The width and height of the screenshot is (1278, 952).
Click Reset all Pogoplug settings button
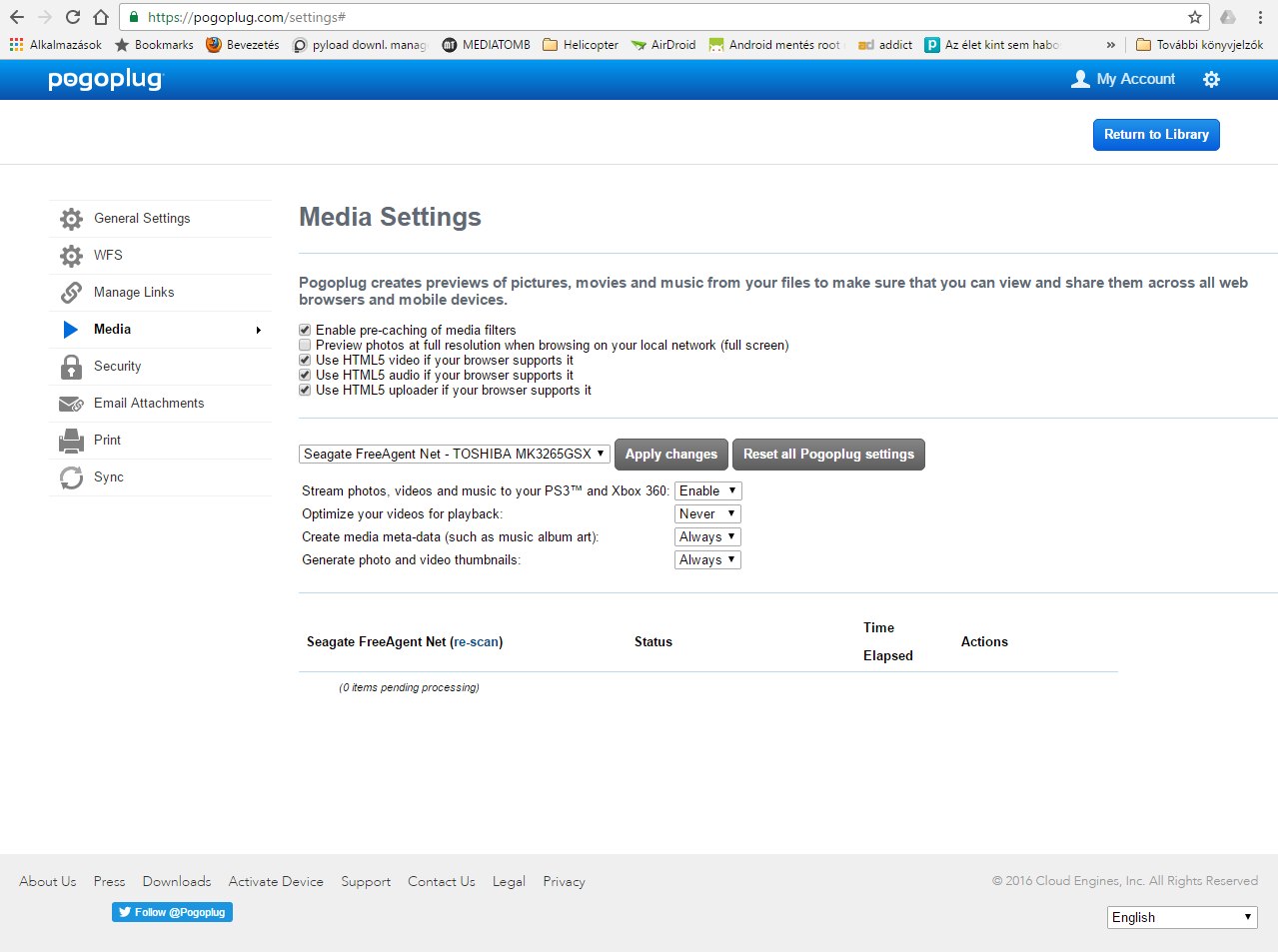(828, 454)
